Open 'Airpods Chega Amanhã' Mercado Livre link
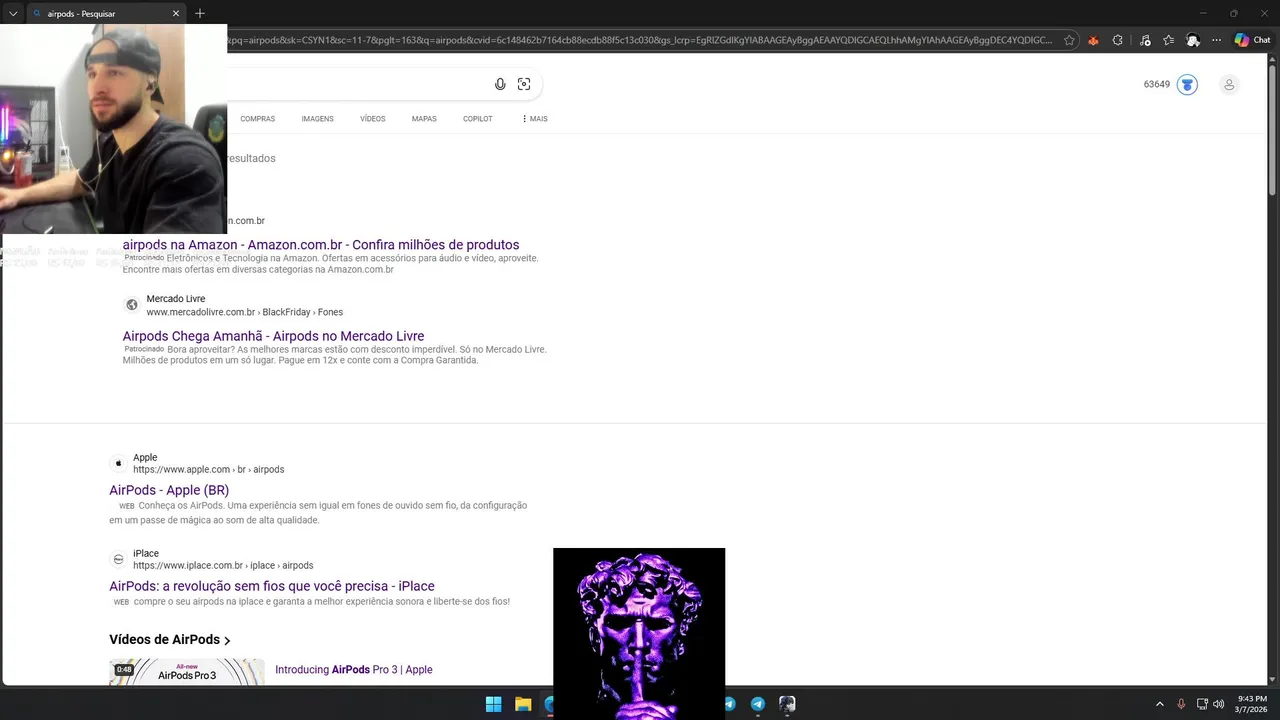 coord(273,336)
